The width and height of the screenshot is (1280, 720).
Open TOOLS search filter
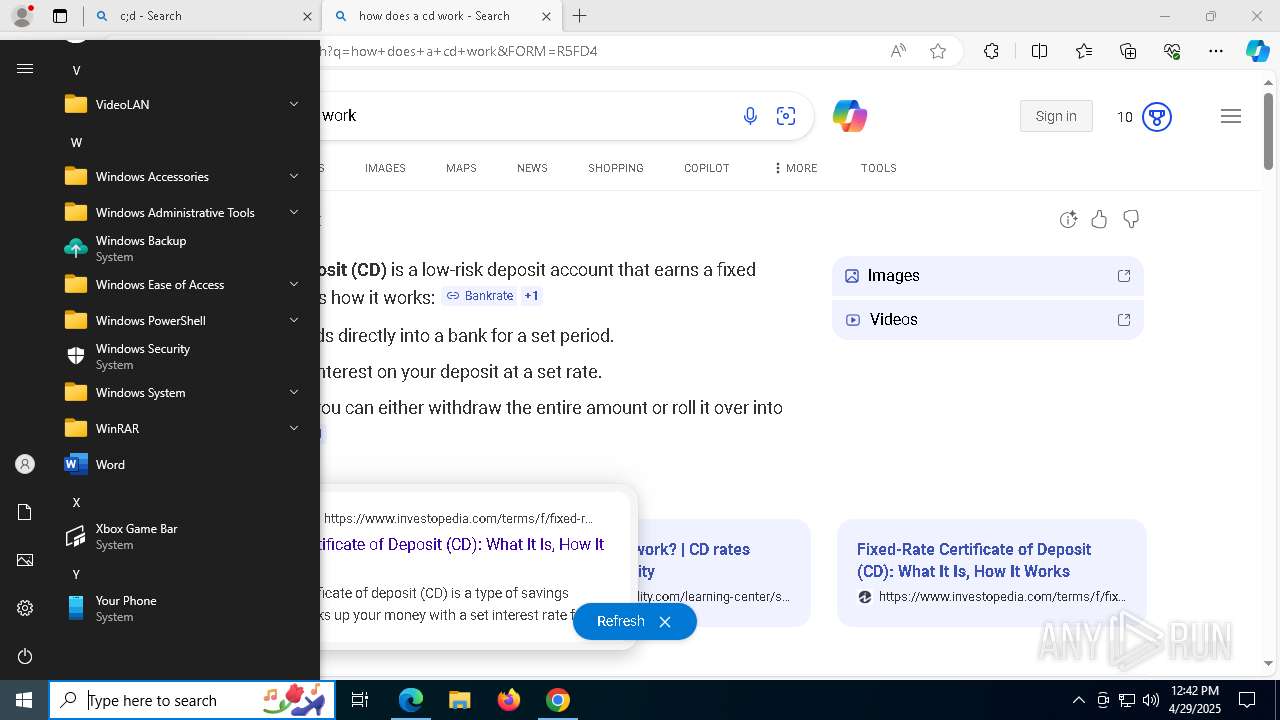point(879,168)
